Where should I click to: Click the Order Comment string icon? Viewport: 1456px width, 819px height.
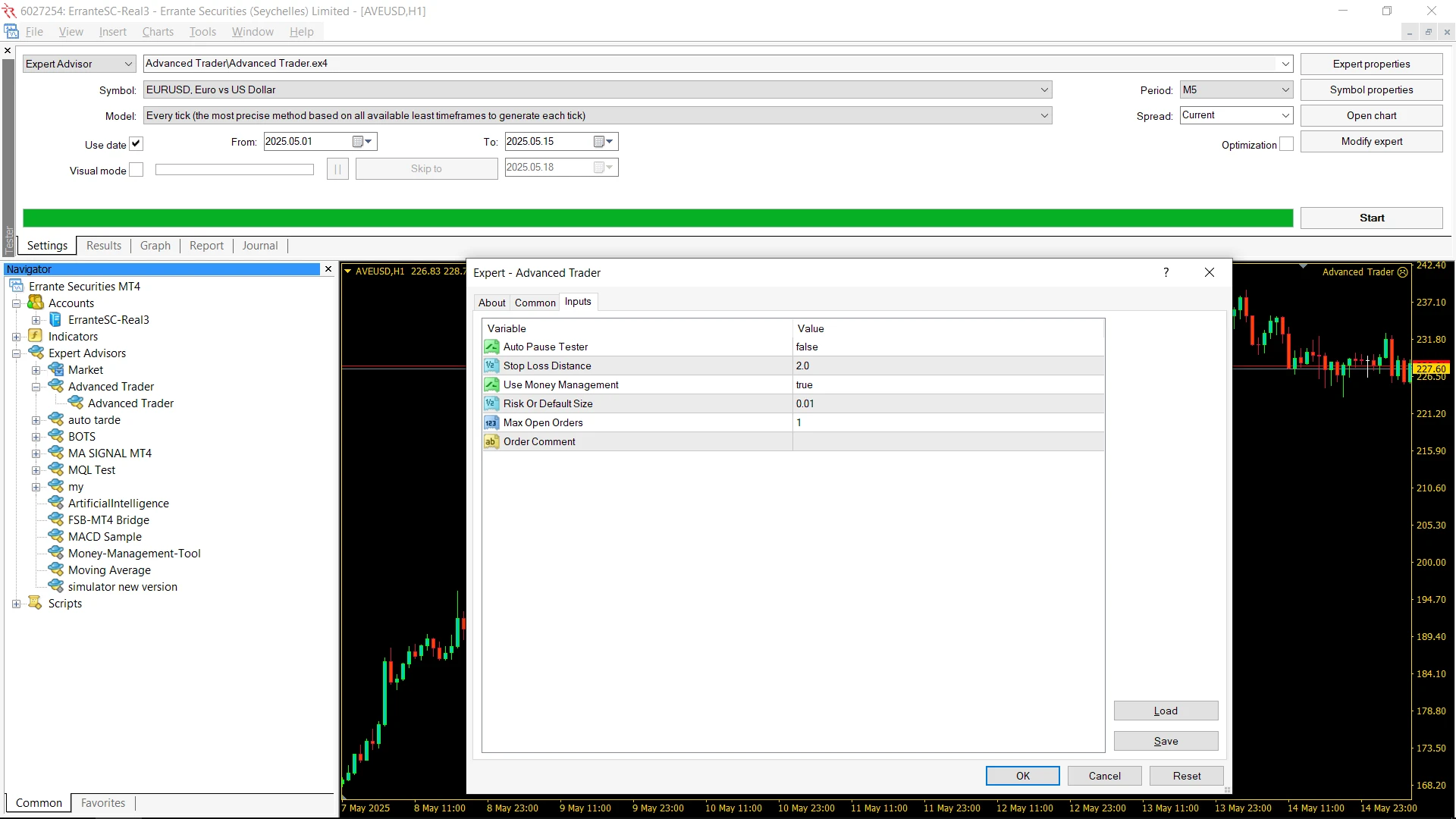[491, 441]
